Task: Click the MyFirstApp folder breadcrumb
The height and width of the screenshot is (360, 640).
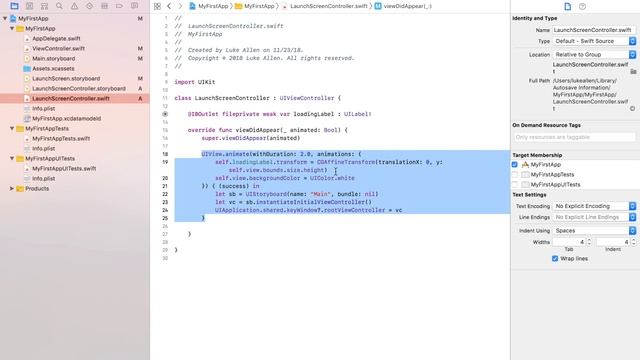Action: pos(254,6)
